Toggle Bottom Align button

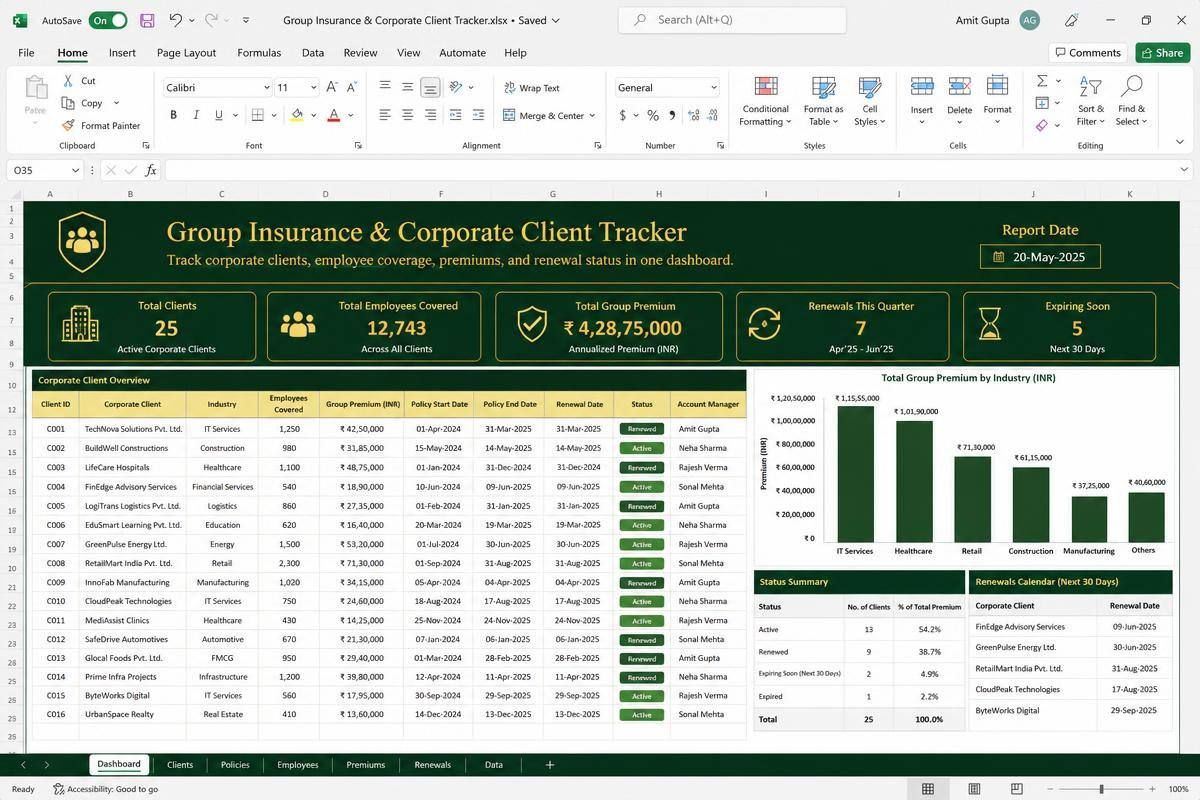pyautogui.click(x=431, y=88)
